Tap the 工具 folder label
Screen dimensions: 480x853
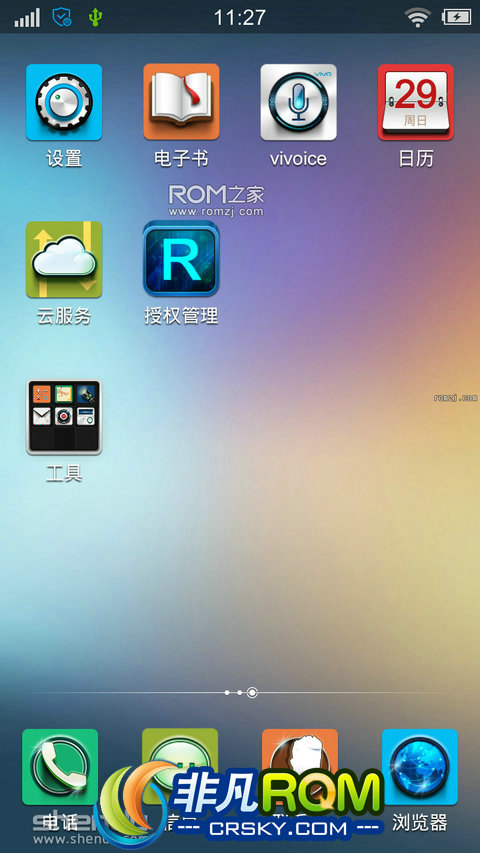point(64,474)
